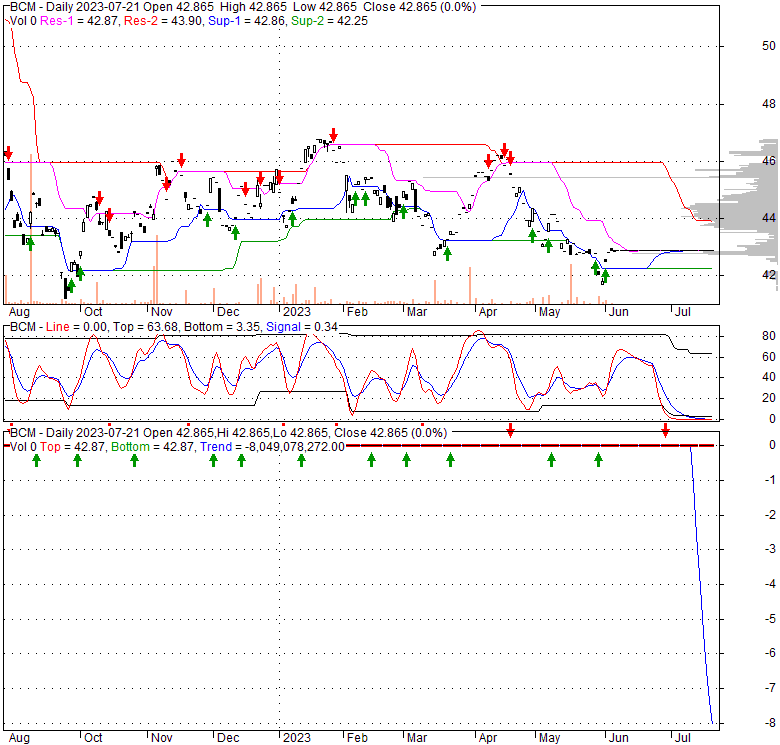The image size is (780, 745).
Task: Click the Aug label on price chart time axis
Action: pyautogui.click(x=19, y=312)
